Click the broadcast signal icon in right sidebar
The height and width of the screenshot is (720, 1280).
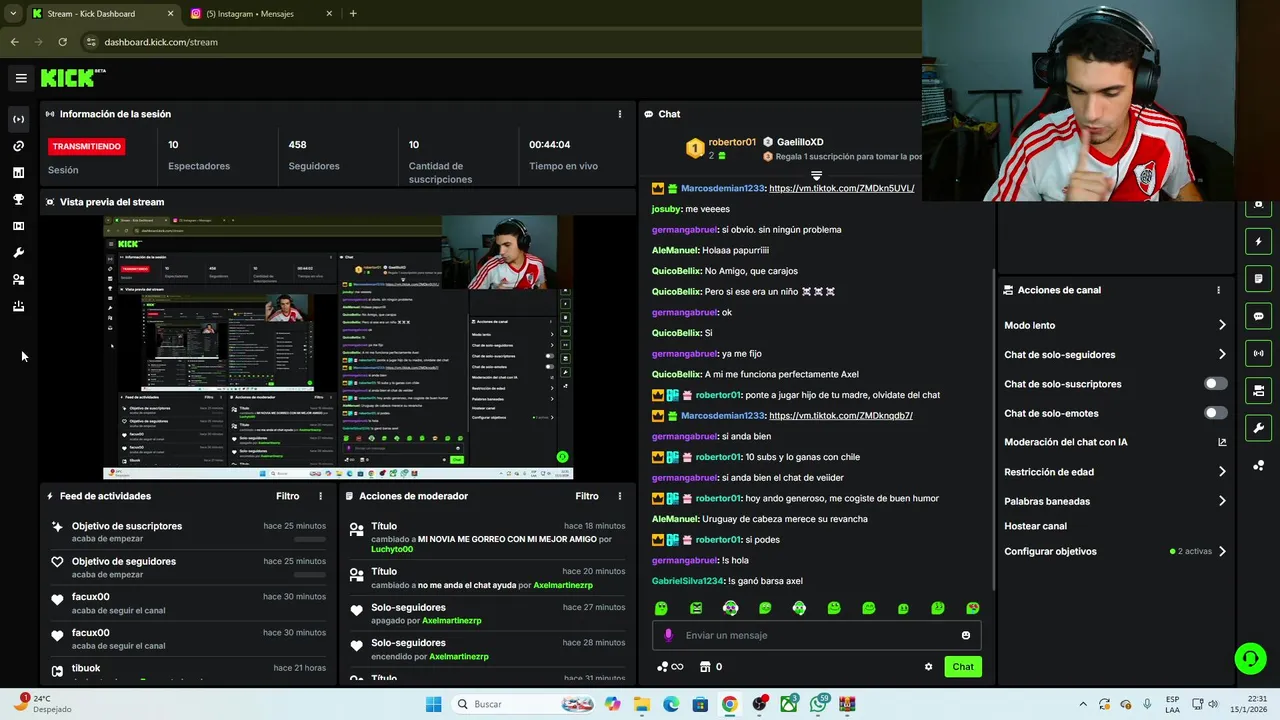point(1258,353)
